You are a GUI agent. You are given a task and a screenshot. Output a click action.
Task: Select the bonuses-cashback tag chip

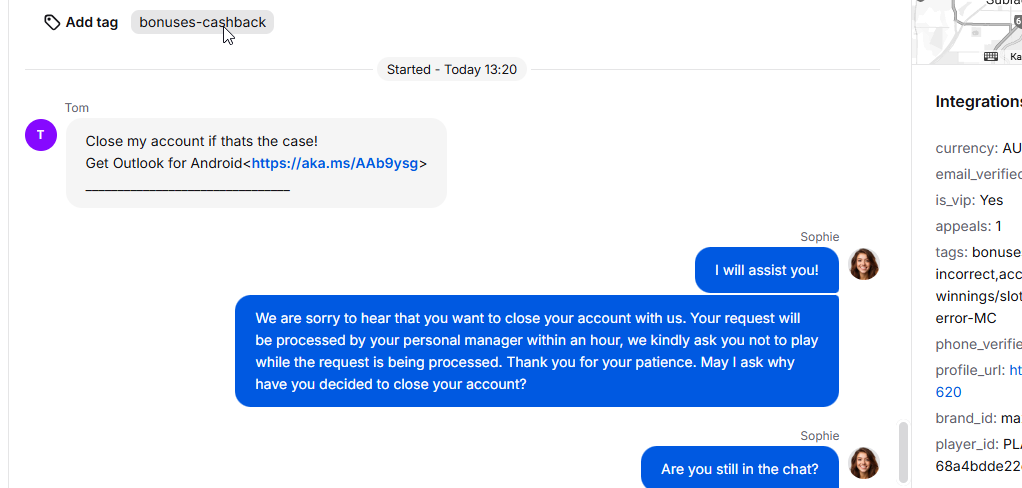tap(203, 22)
